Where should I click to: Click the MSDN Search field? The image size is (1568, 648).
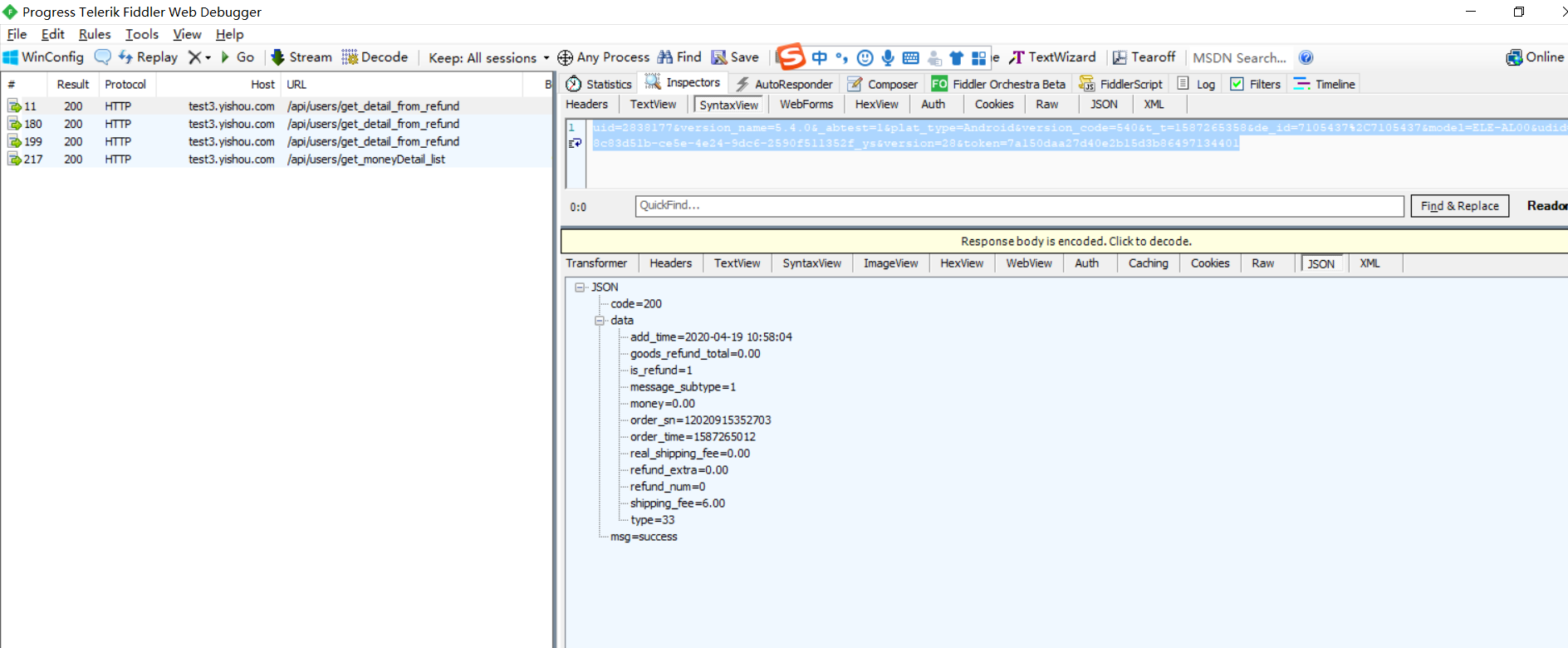click(1240, 57)
